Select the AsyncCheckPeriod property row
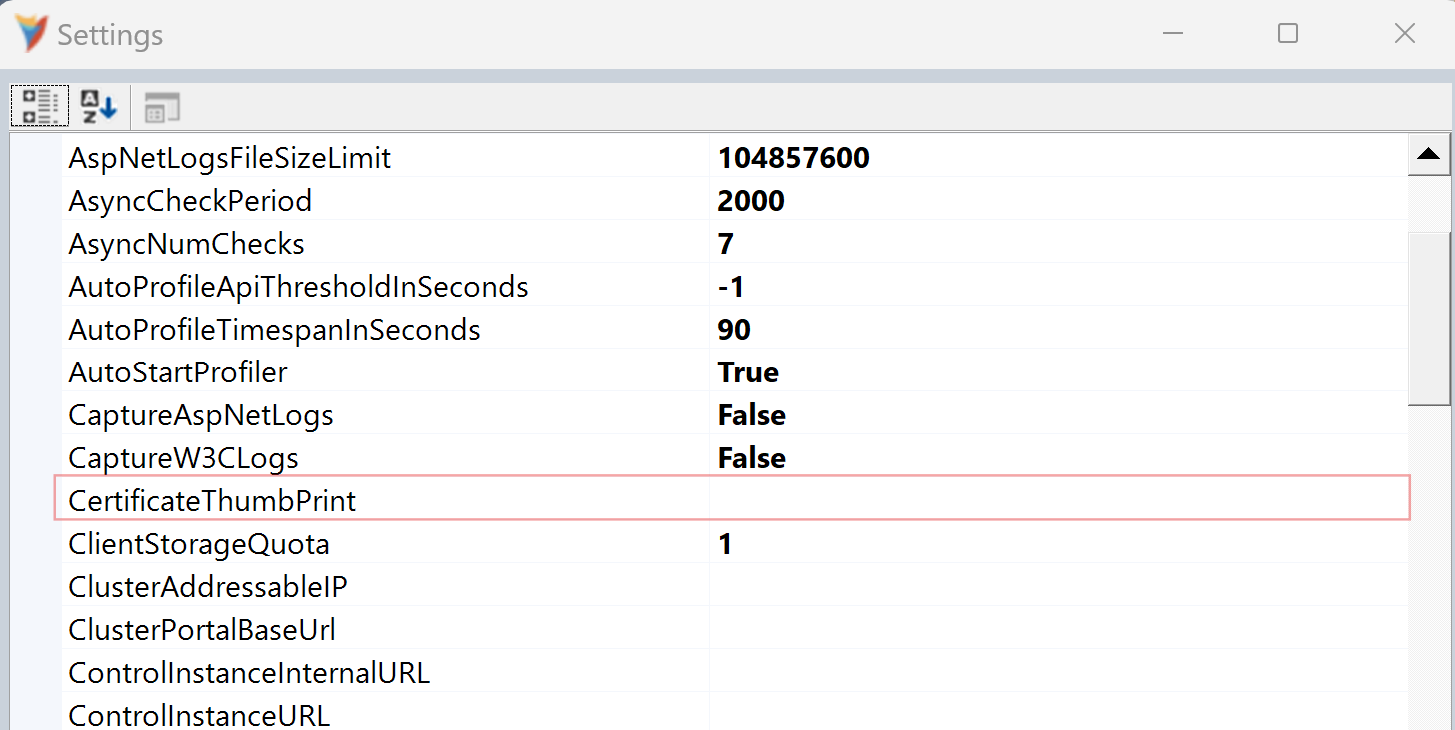 735,201
